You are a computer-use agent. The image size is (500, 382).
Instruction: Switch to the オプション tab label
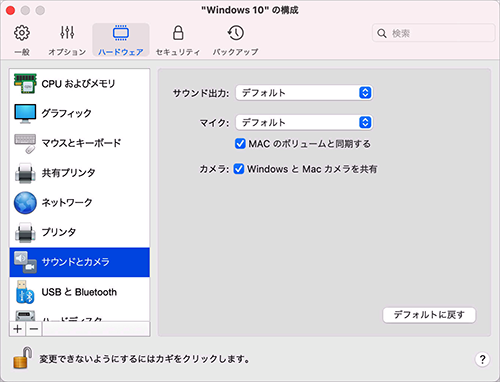click(67, 52)
